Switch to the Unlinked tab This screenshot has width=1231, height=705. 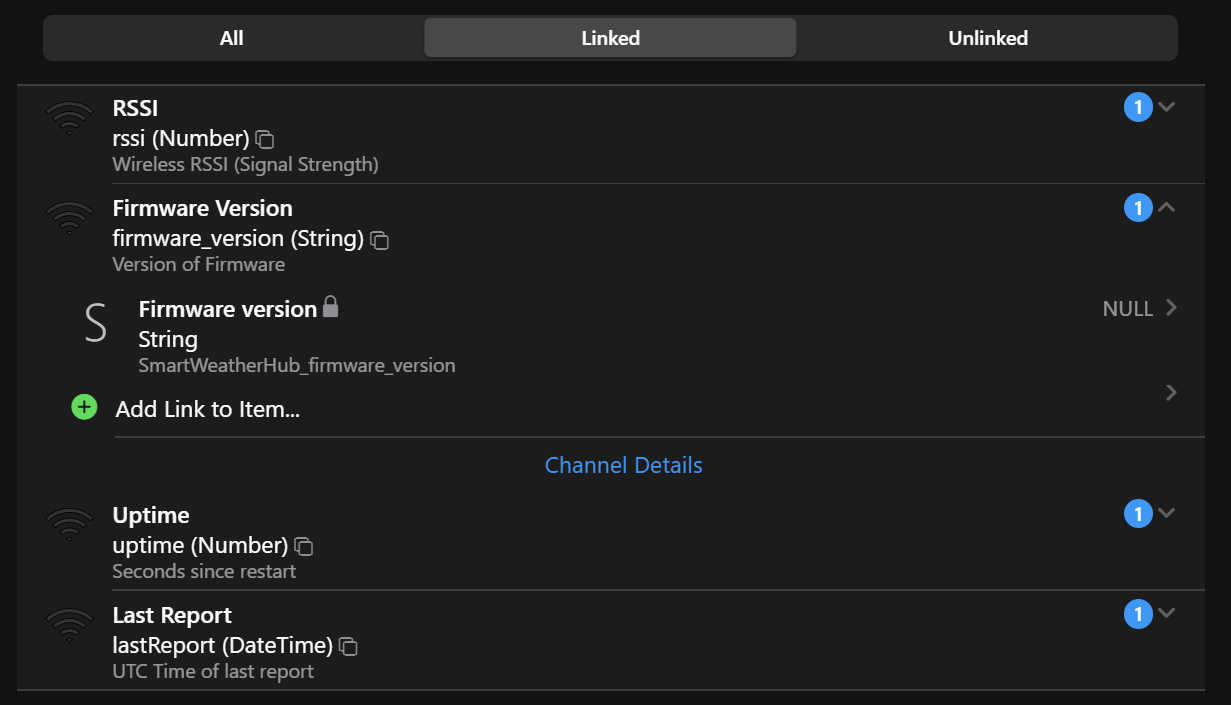(x=988, y=38)
